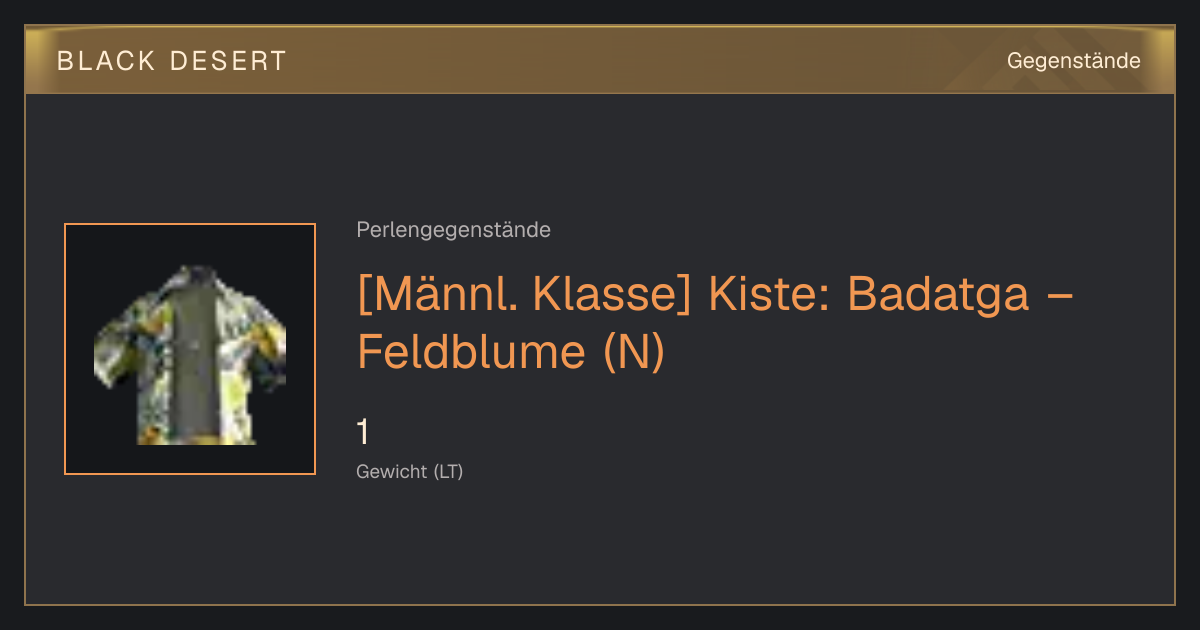Click the [Männl. Klasse] prefix in the title
This screenshot has width=1200, height=630.
[x=524, y=295]
